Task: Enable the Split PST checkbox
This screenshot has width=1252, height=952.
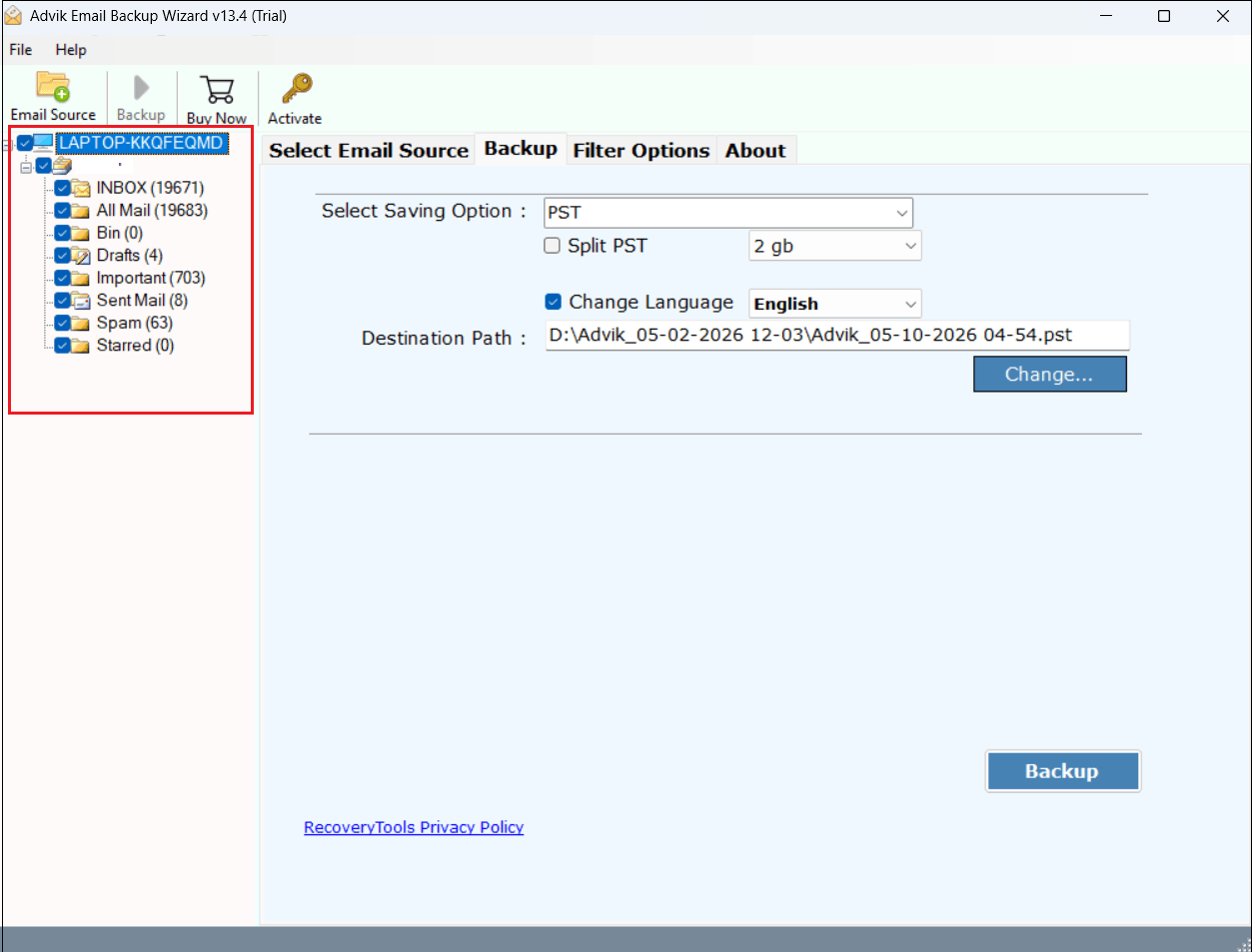Action: point(552,246)
